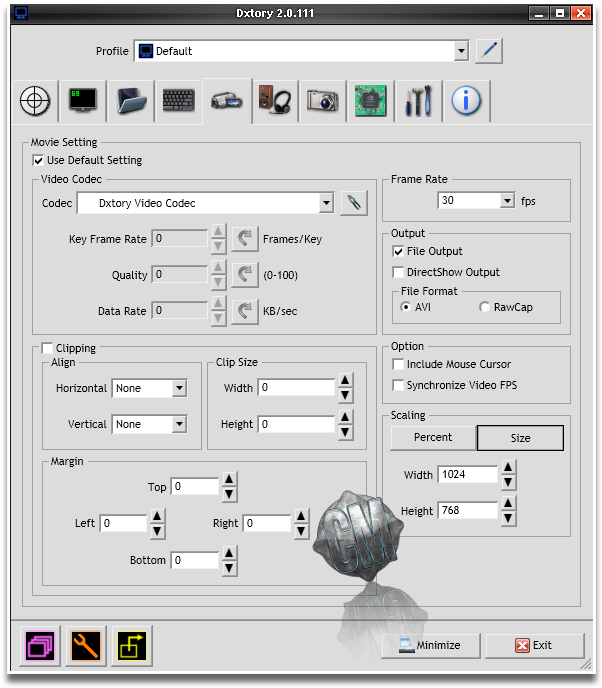
Task: Click the Clip Size Height field
Action: click(297, 424)
